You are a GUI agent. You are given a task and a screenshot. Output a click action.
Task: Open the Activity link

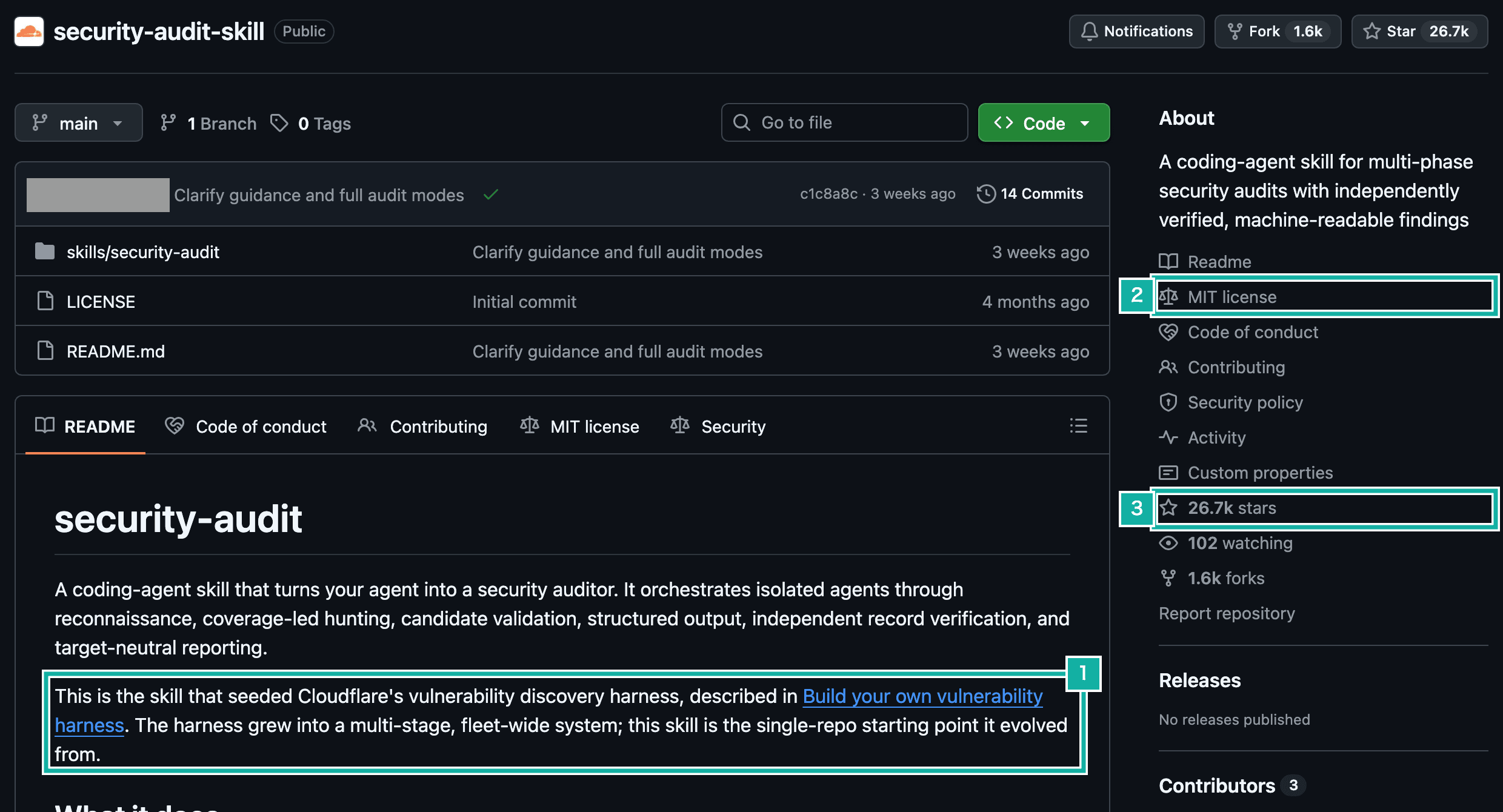point(1202,438)
